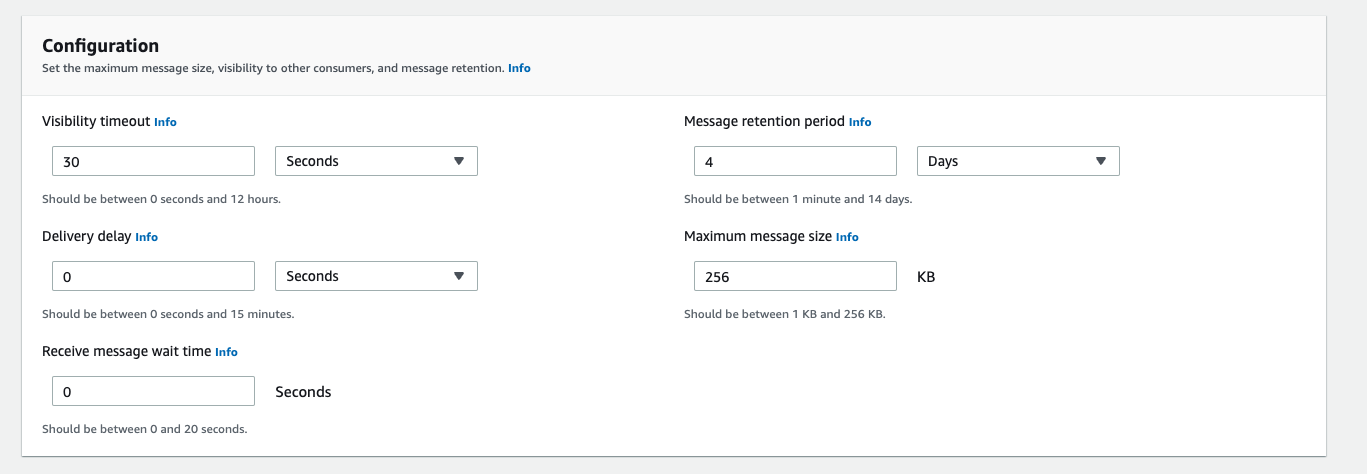The width and height of the screenshot is (1367, 474).
Task: Open Info link next to Message retention period
Action: 860,122
